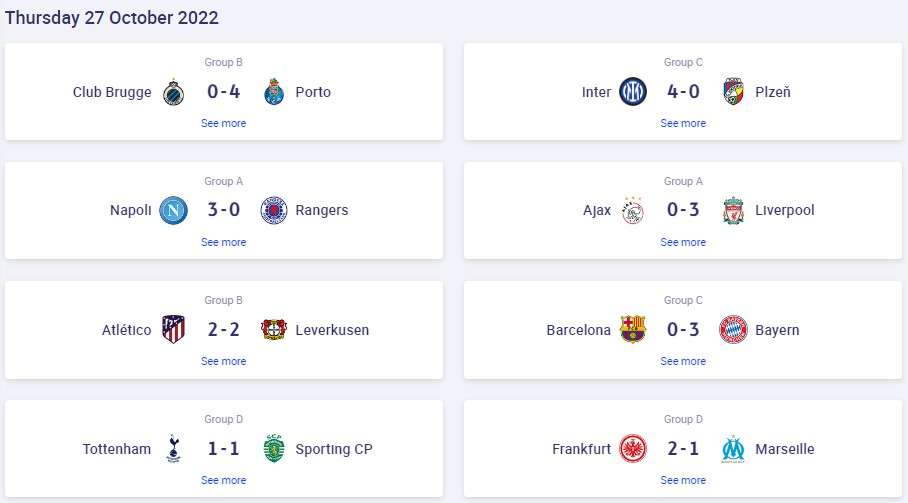The height and width of the screenshot is (503, 908).
Task: Click the Barcelona 0-3 Bayern score
Action: point(683,330)
